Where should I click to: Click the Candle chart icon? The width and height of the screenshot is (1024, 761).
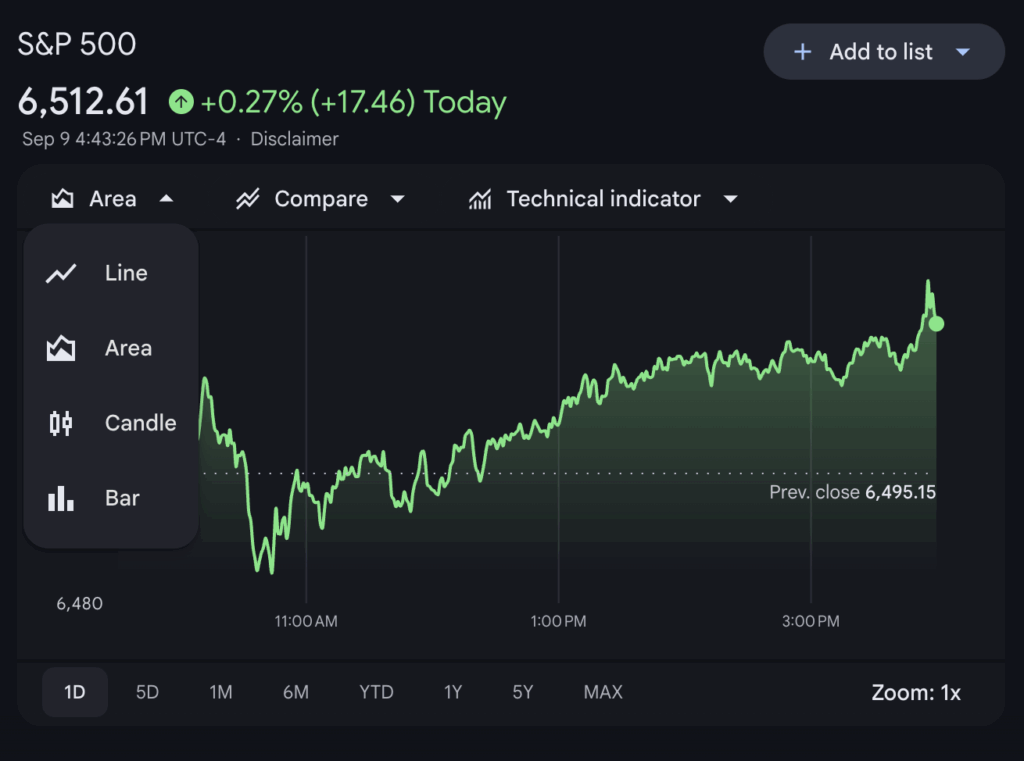pos(61,424)
